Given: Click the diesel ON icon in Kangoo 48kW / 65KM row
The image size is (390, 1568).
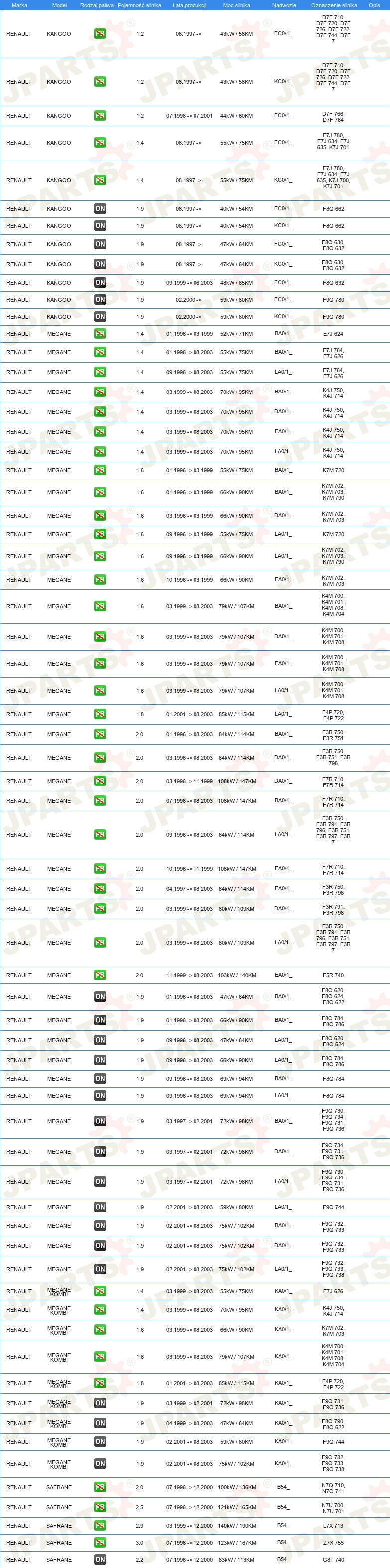Looking at the screenshot, I should click(100, 283).
